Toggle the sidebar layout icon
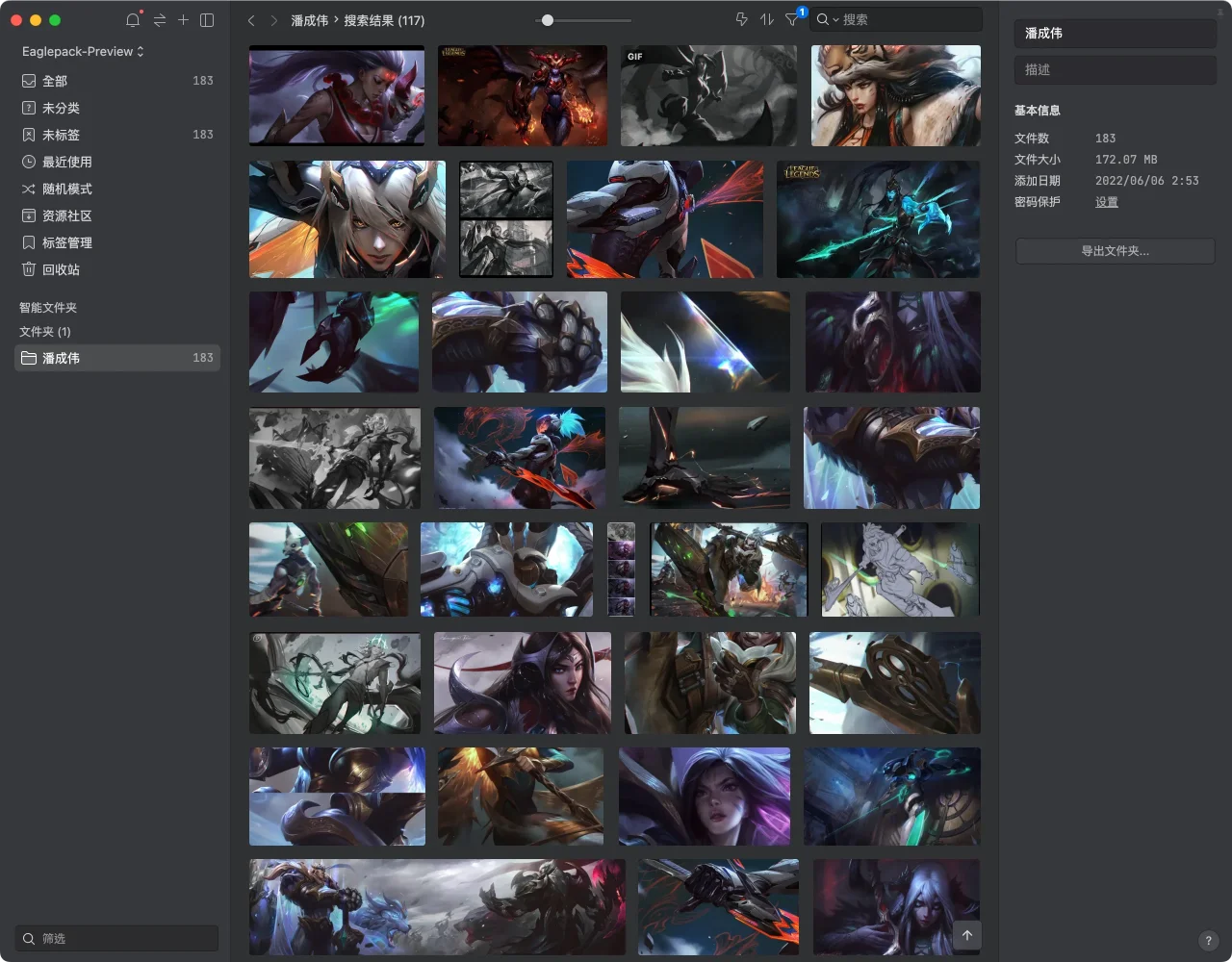Screen dimensions: 1232x962 (207, 20)
